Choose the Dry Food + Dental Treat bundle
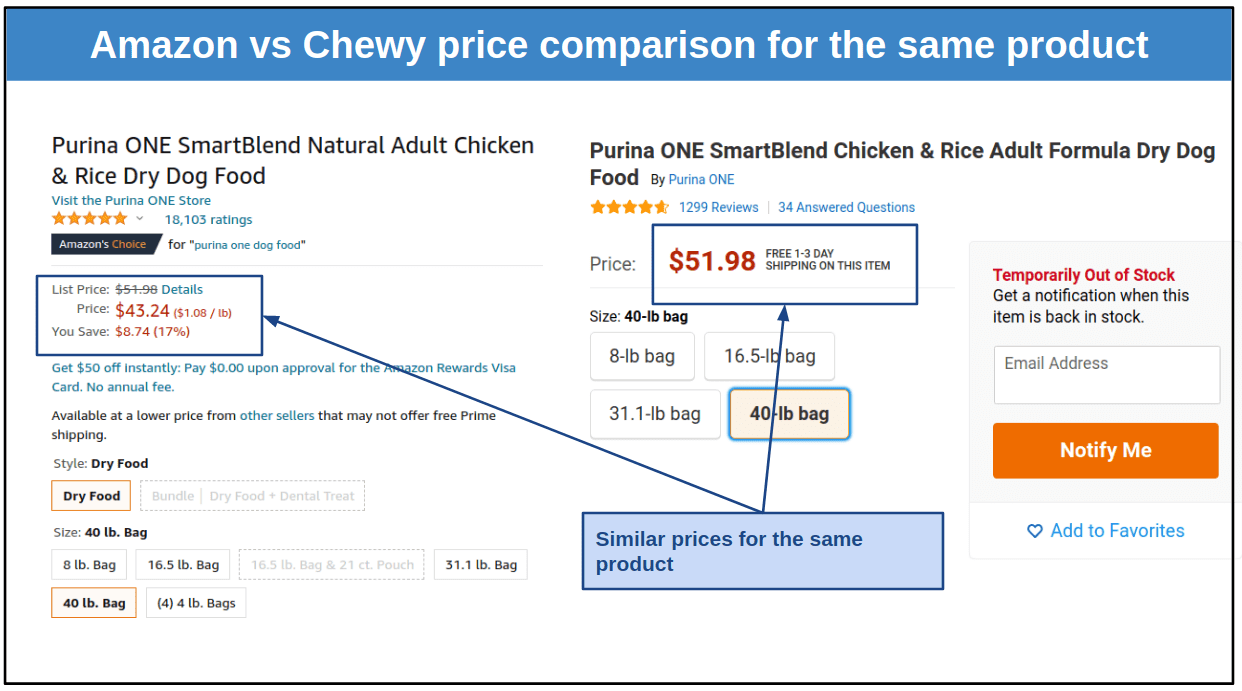This screenshot has width=1242, height=691. click(252, 496)
